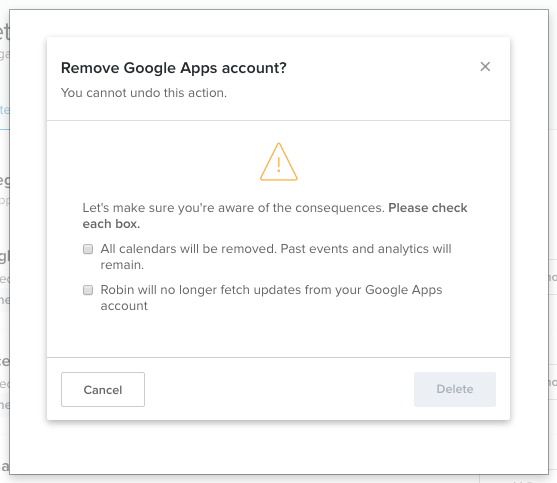Tick the 'Robin will no longer fetch updates' checkbox
Screen dimensions: 557x483
tap(88, 290)
